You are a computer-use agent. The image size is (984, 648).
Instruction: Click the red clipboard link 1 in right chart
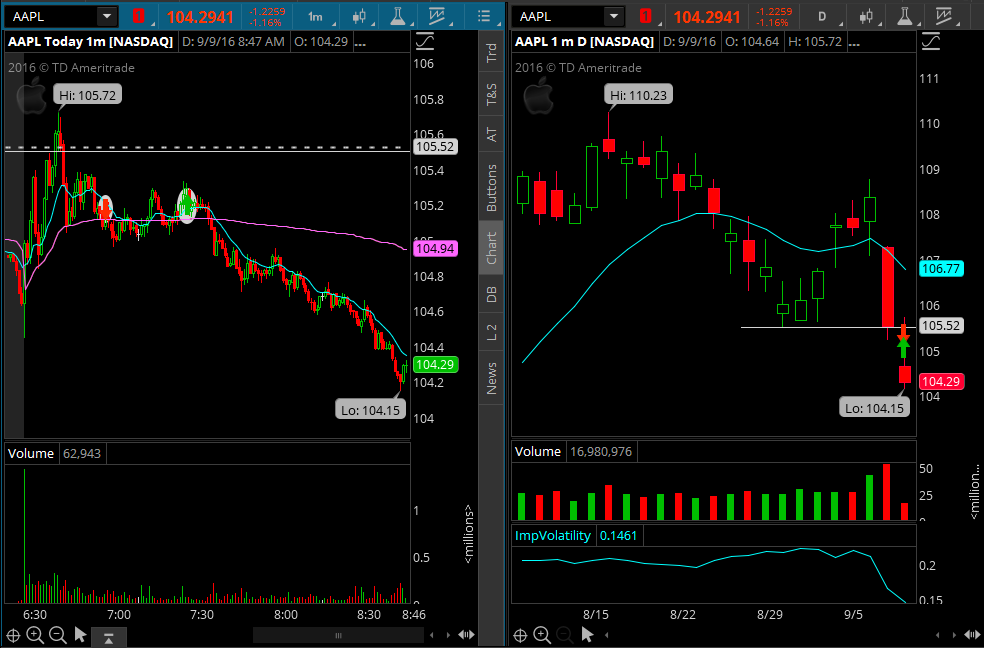tap(645, 16)
